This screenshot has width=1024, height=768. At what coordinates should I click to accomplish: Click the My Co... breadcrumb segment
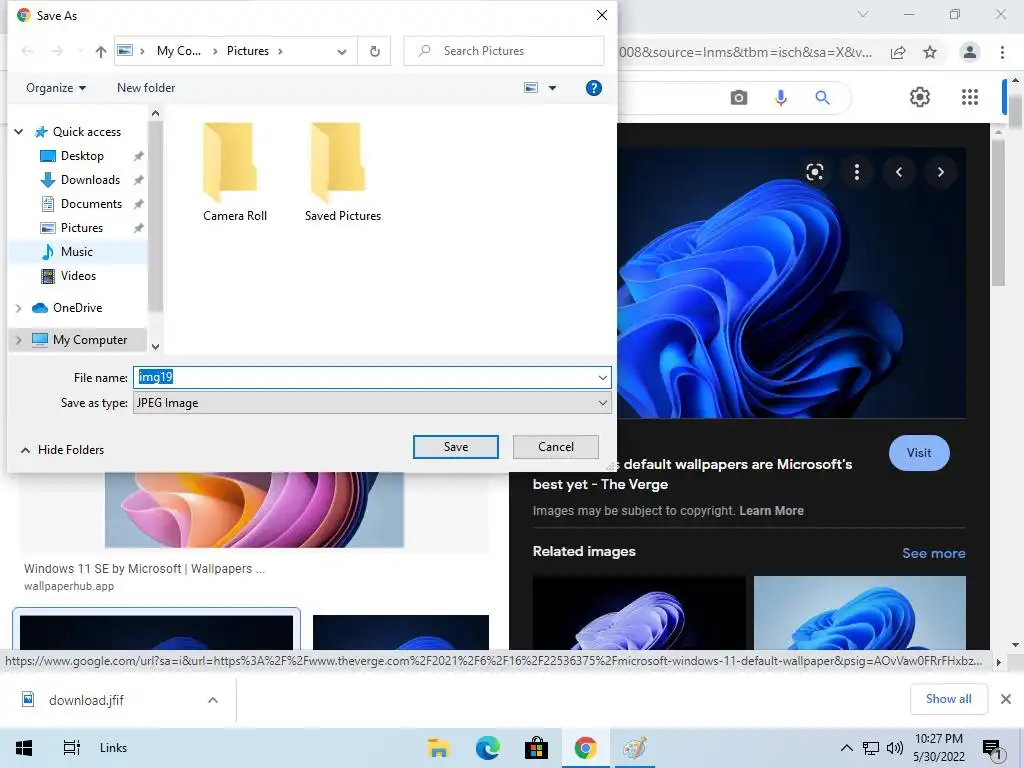coord(178,51)
